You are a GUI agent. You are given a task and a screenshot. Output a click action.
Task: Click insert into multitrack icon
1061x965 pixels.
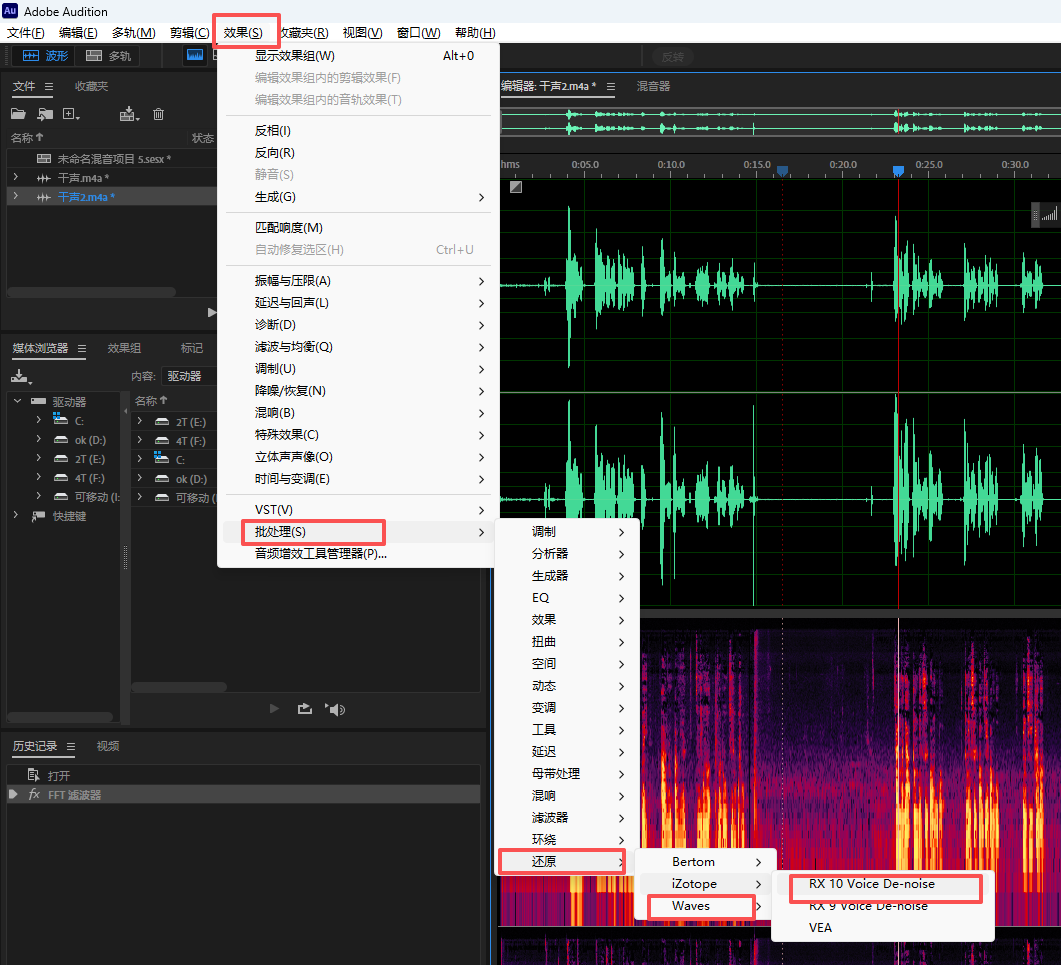tap(129, 114)
